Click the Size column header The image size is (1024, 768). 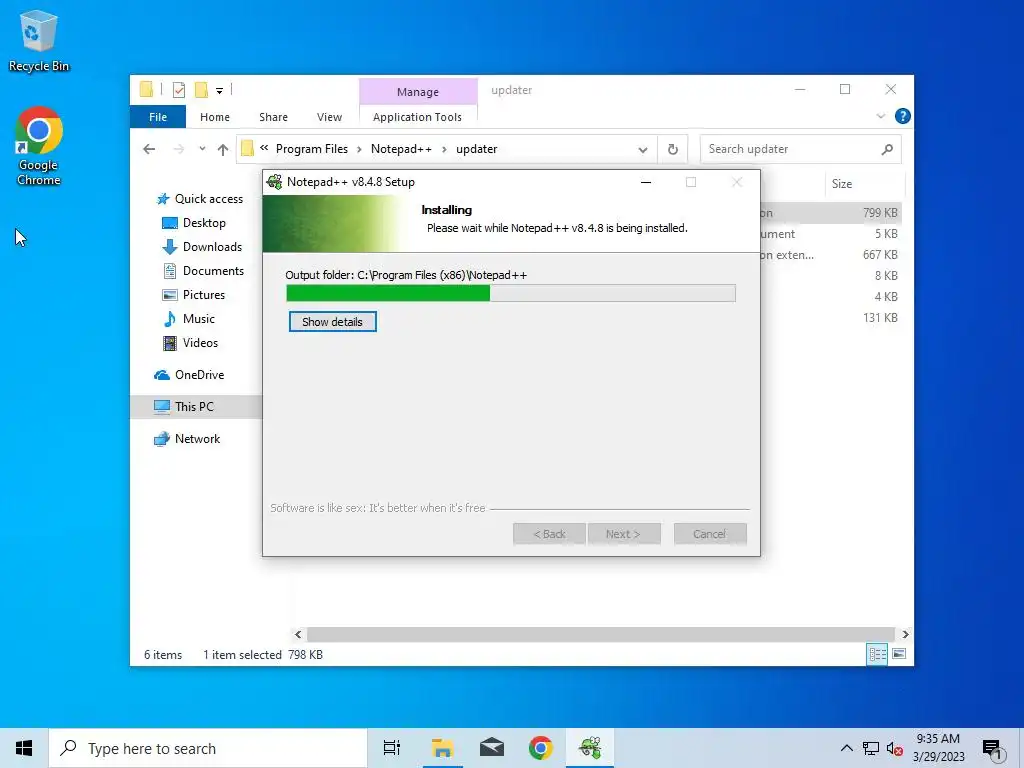(863, 184)
